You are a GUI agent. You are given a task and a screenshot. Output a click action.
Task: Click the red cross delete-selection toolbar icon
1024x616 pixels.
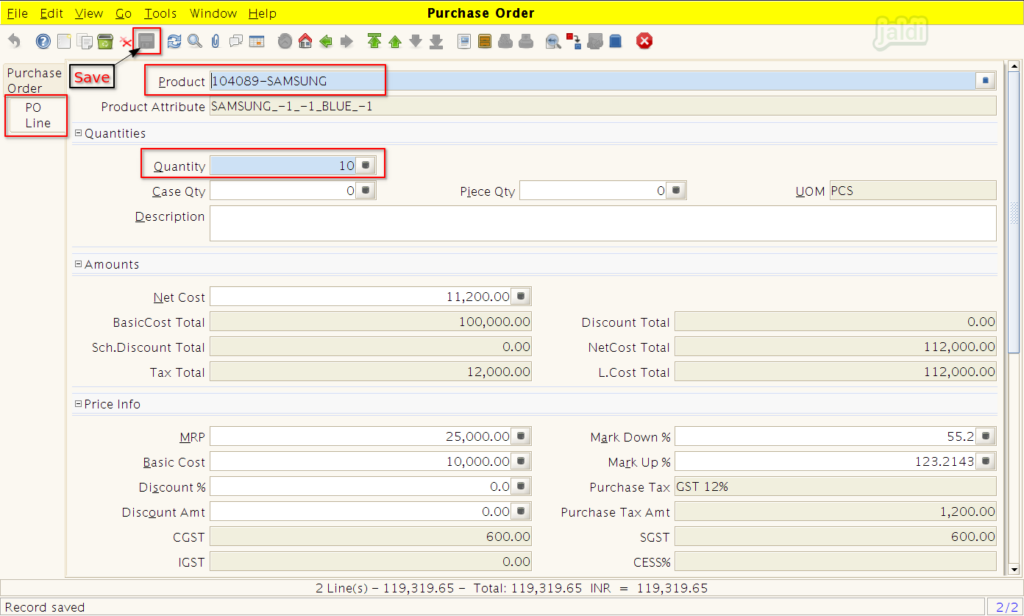point(125,42)
